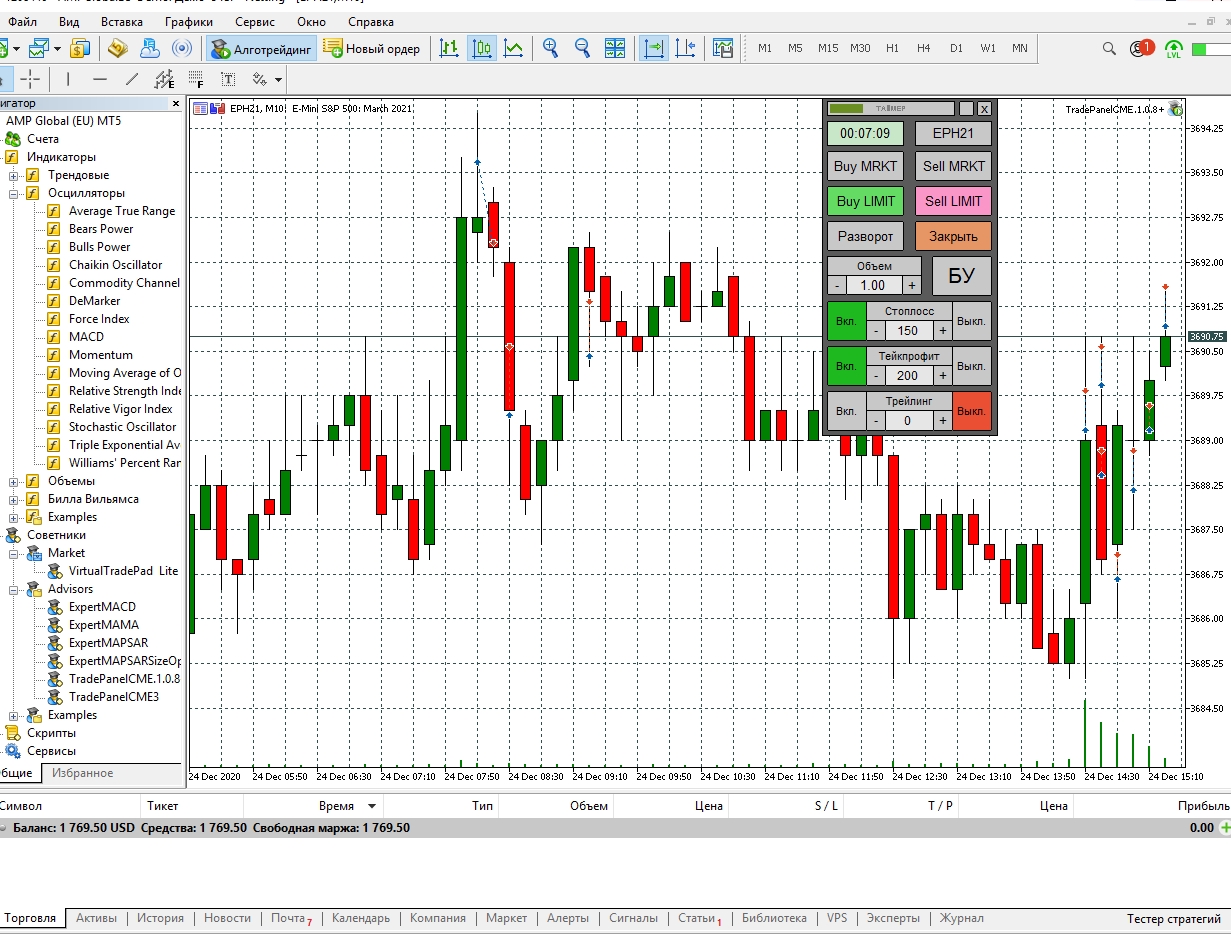Click pink Sell LIMIT button
The image size is (1231, 935).
pyautogui.click(x=953, y=201)
